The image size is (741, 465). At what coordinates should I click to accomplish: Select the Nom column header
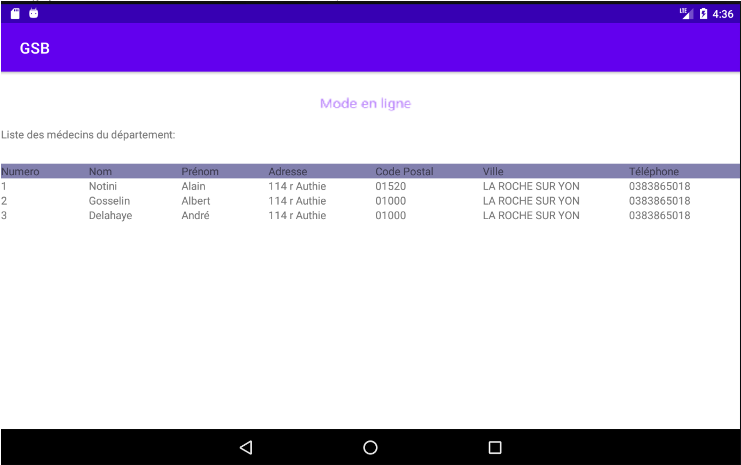(99, 171)
